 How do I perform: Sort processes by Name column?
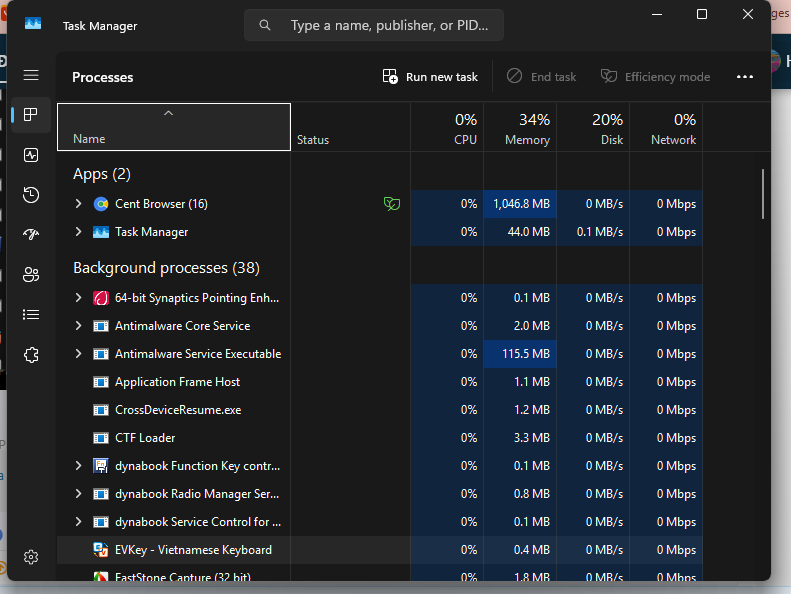174,127
